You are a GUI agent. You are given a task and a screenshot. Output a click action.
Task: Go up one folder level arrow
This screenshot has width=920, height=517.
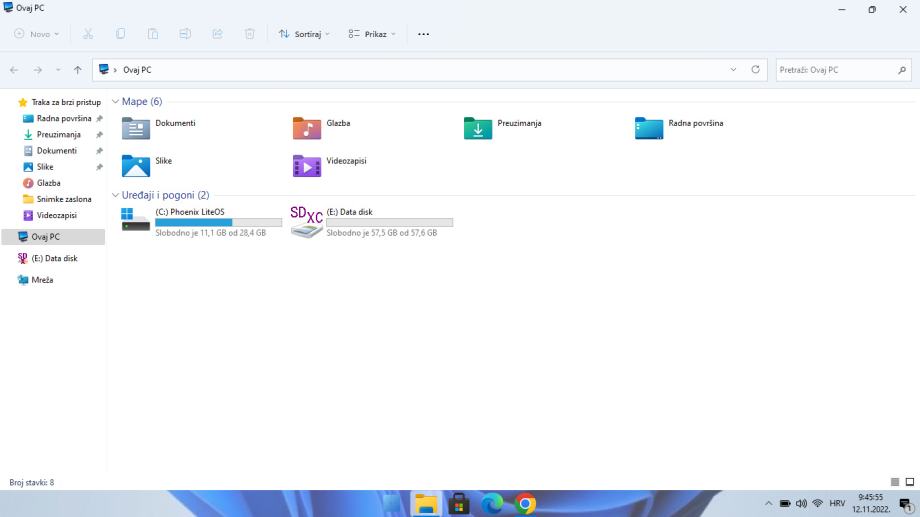tap(77, 70)
